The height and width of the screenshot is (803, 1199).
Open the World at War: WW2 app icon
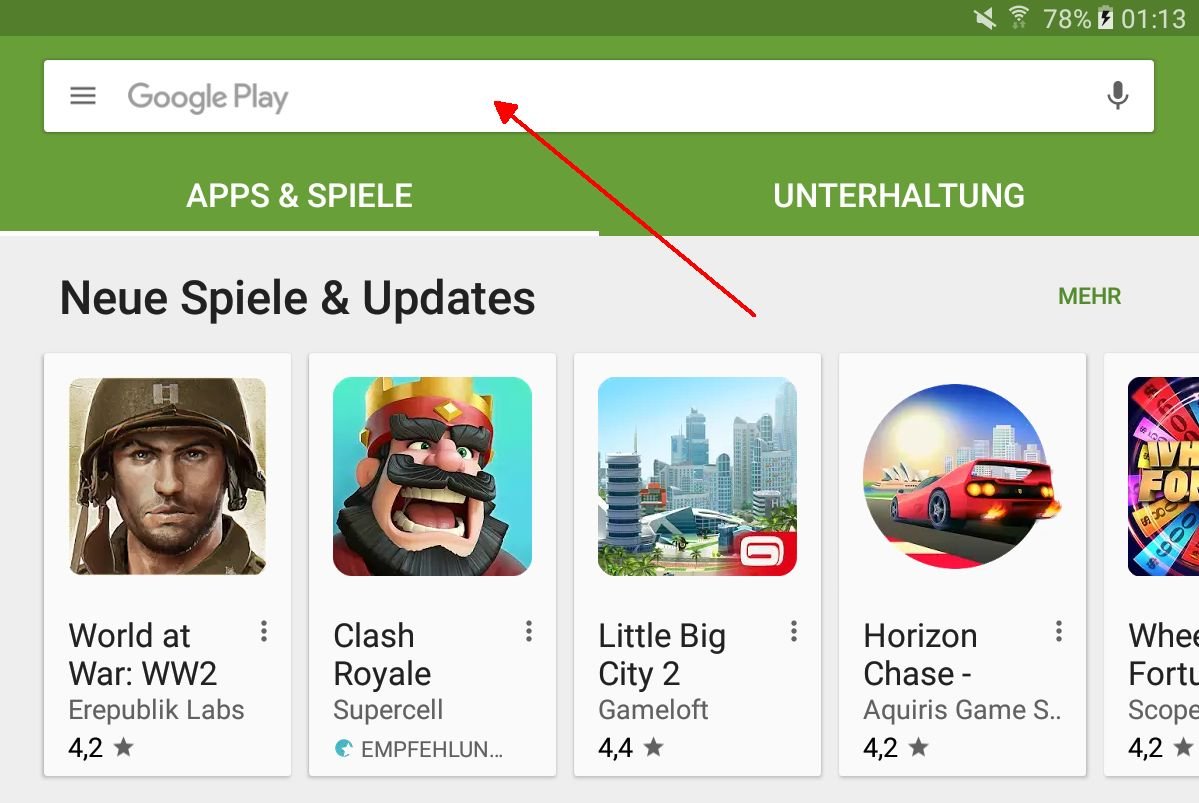[167, 476]
